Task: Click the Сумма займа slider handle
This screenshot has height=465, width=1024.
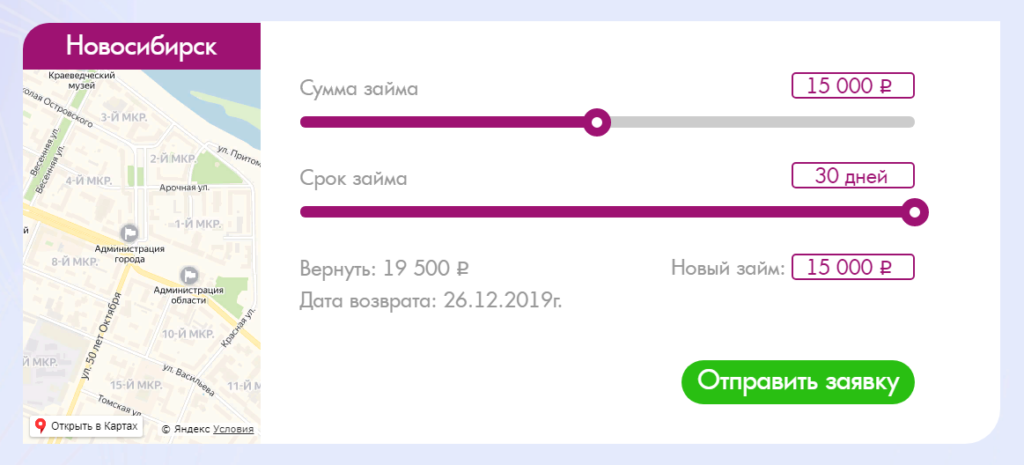Action: pos(597,122)
